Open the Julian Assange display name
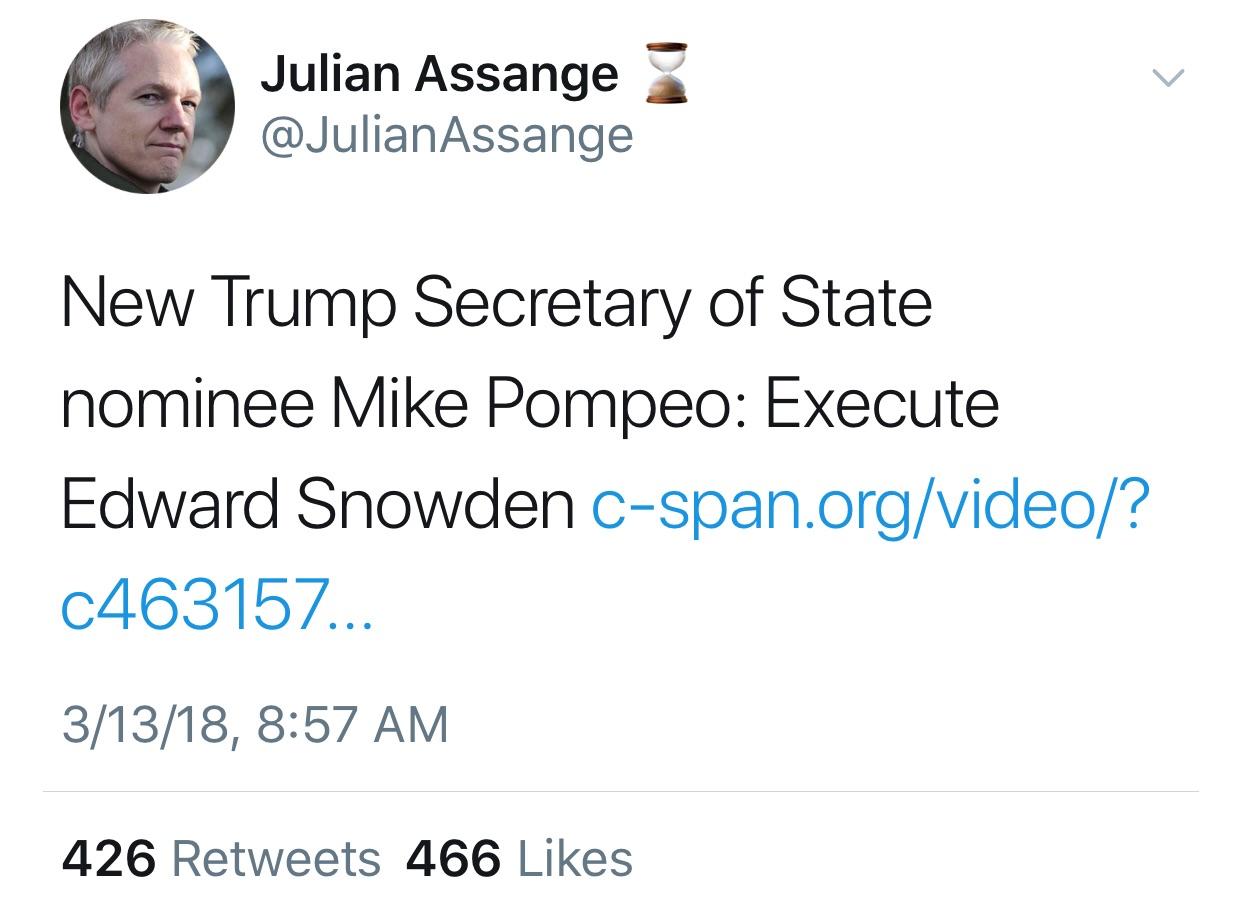Viewport: 1242px width, 900px height. coord(439,75)
